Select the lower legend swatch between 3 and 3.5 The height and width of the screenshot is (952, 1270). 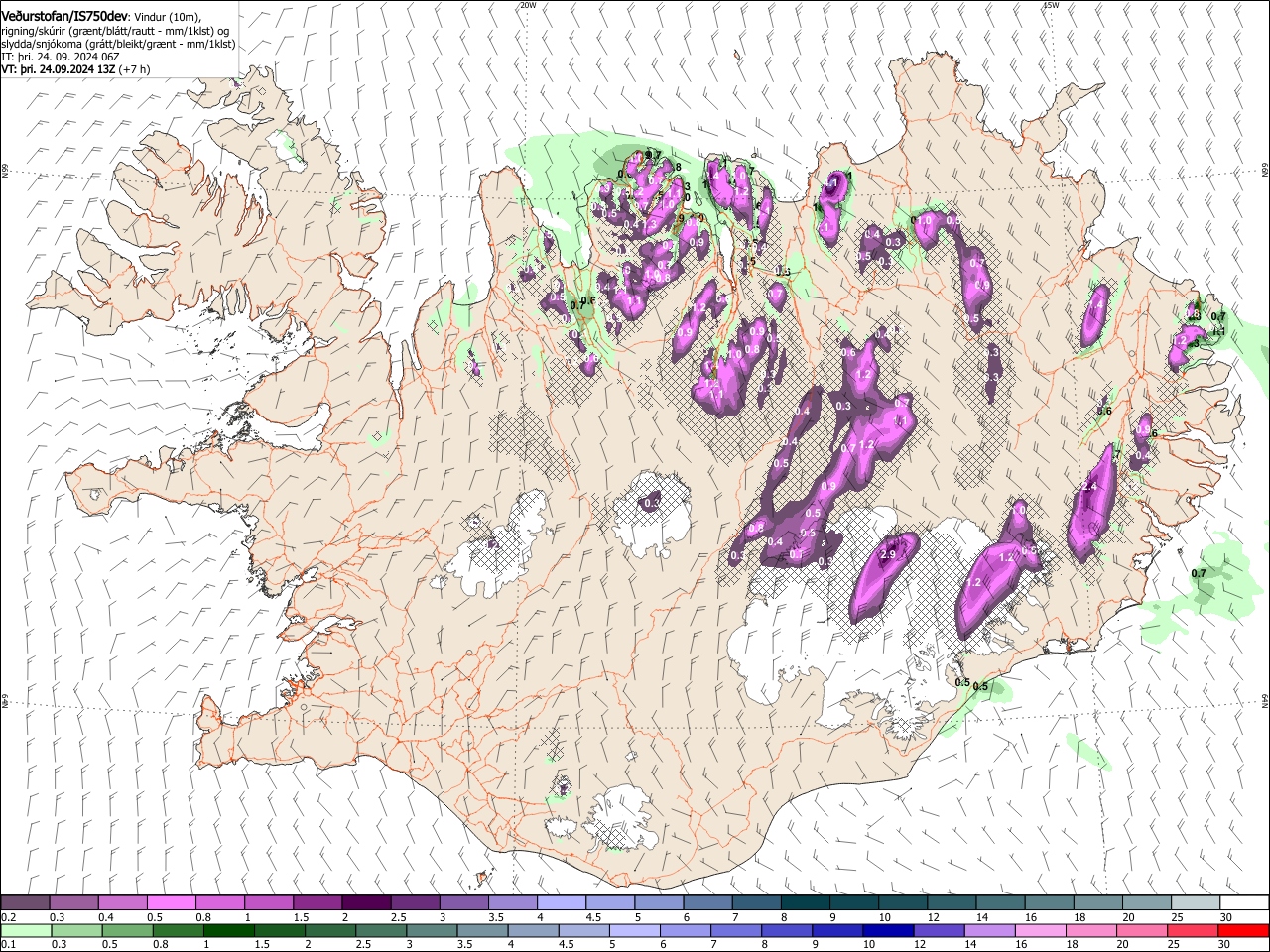point(432,930)
